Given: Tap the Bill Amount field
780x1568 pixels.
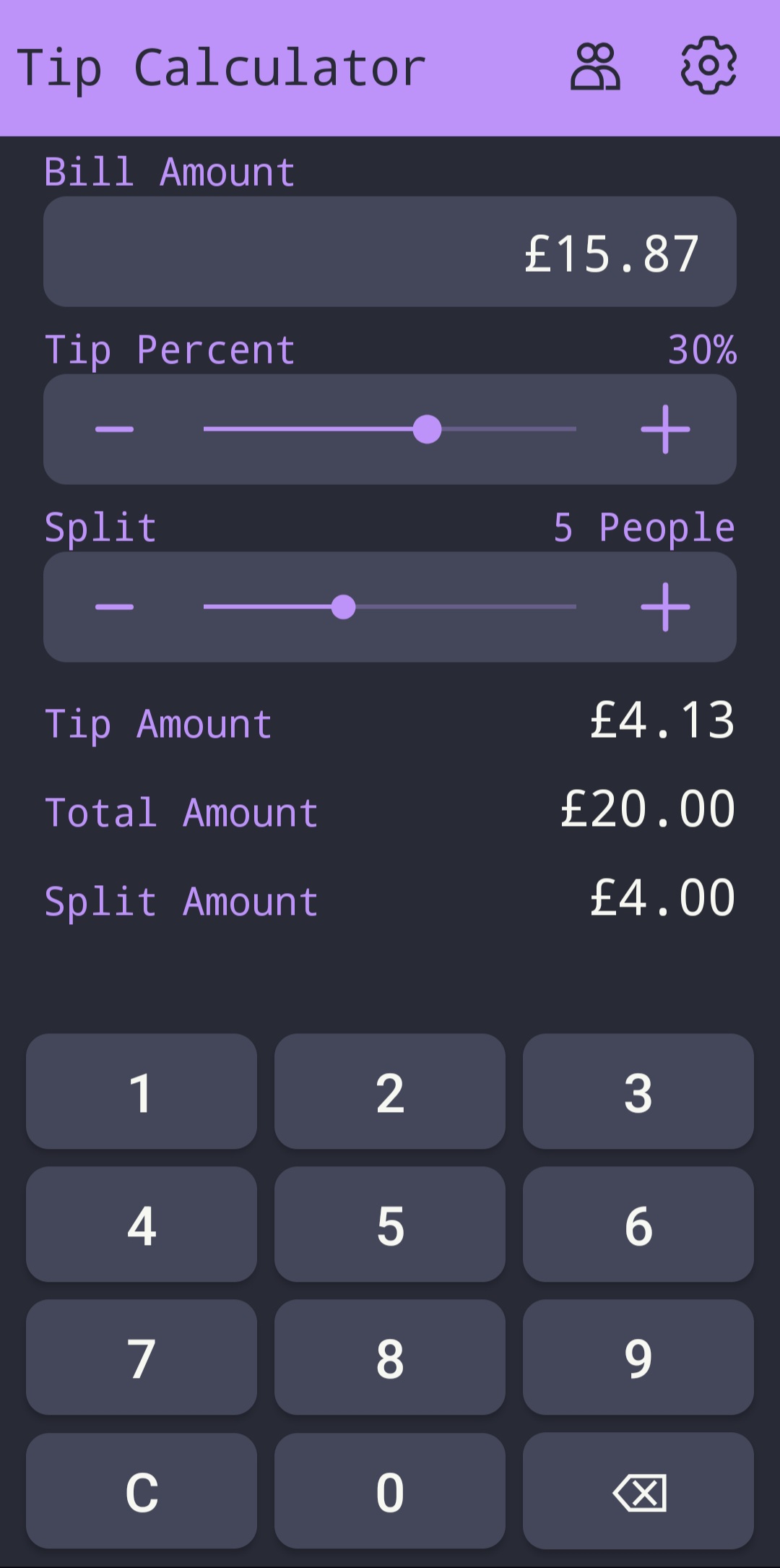Looking at the screenshot, I should point(390,251).
